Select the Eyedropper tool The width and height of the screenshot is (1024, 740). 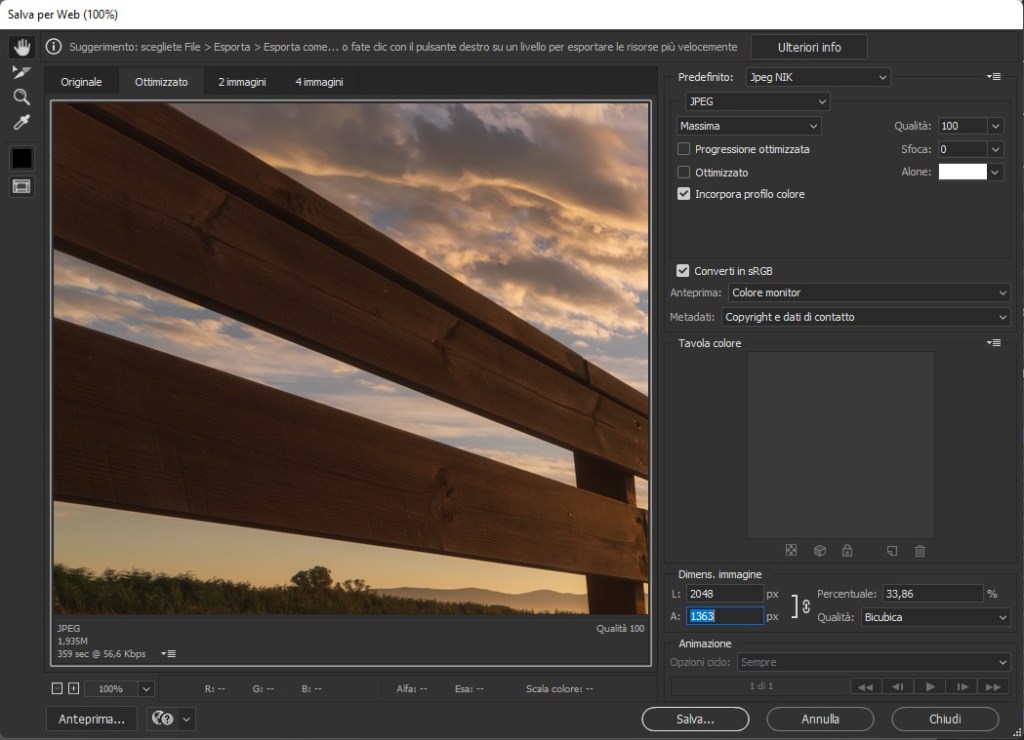[x=22, y=123]
